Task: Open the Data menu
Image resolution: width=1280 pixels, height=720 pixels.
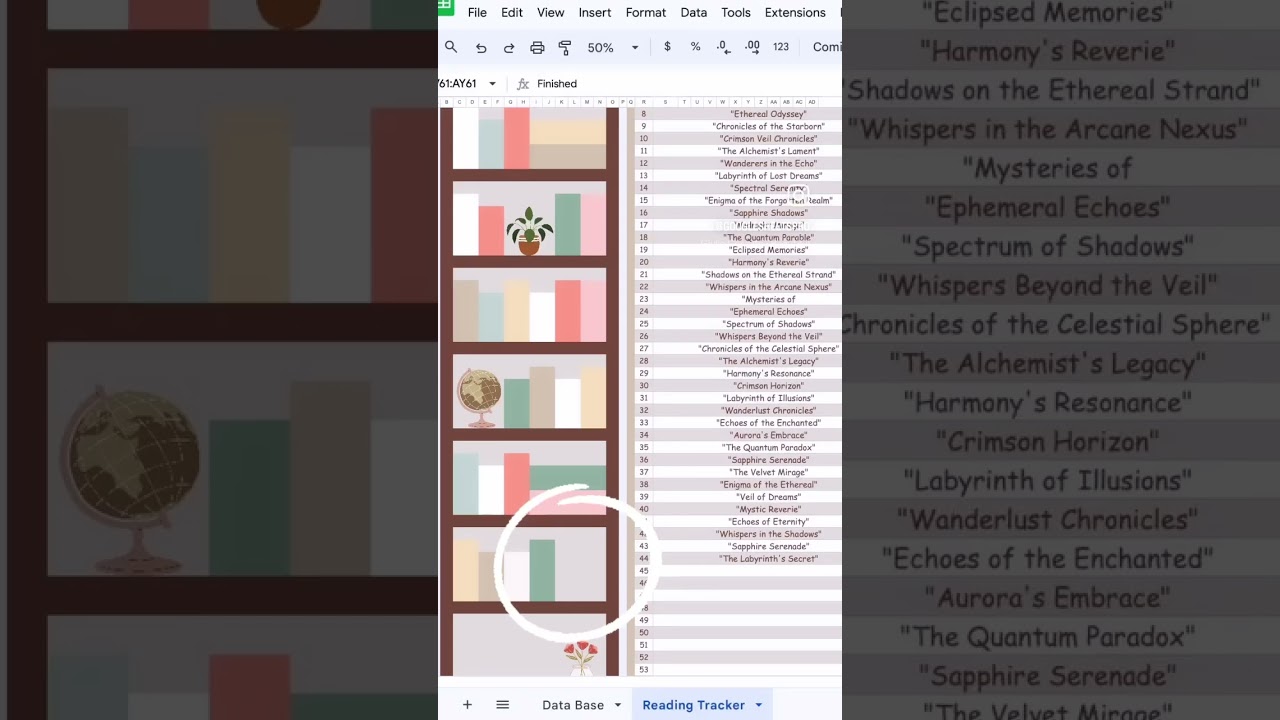Action: point(694,13)
